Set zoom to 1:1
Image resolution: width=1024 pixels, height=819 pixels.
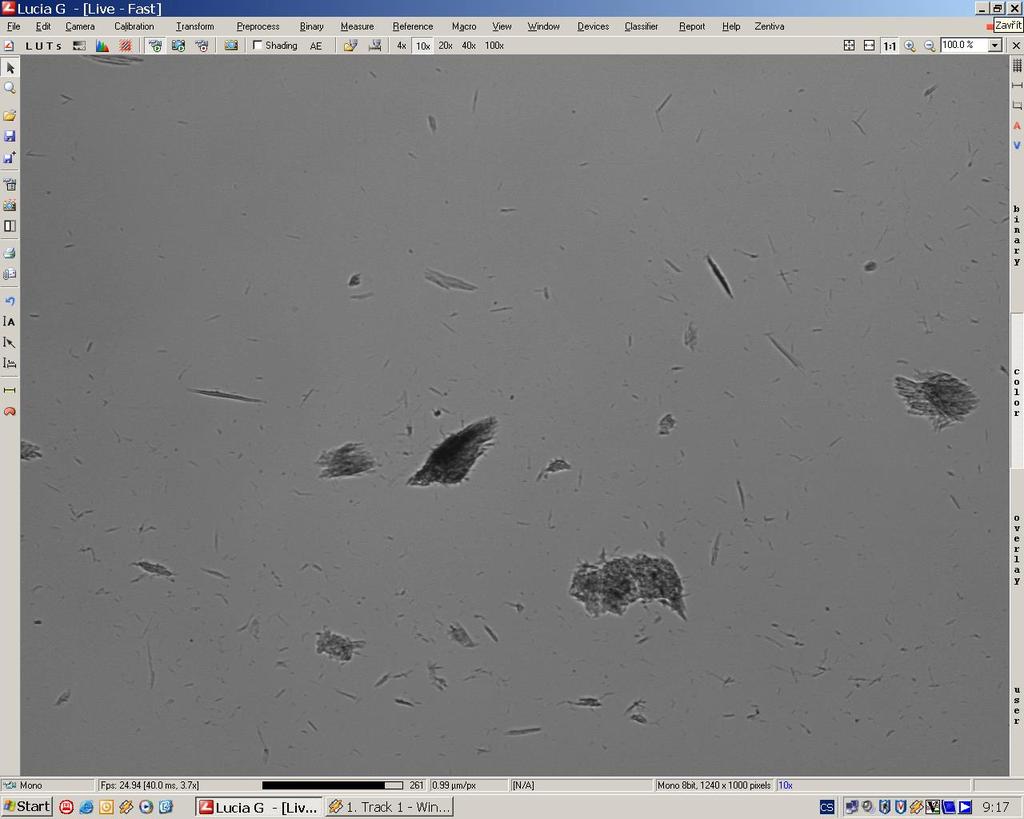(x=889, y=46)
